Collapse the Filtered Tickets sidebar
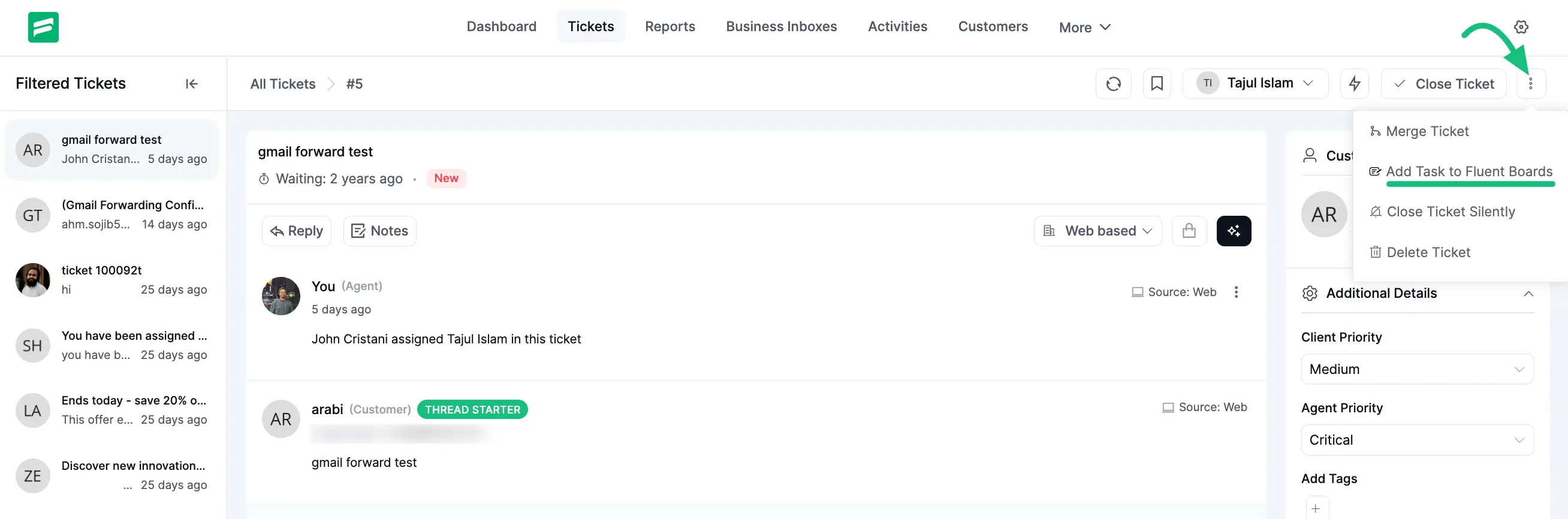This screenshot has height=519, width=1568. (192, 84)
